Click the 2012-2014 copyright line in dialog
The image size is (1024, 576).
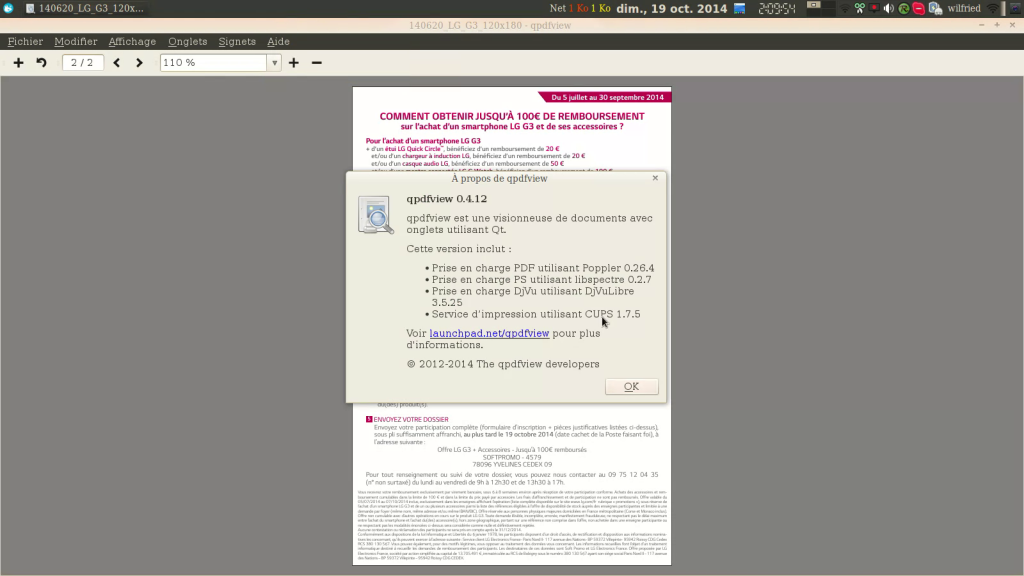[503, 364]
